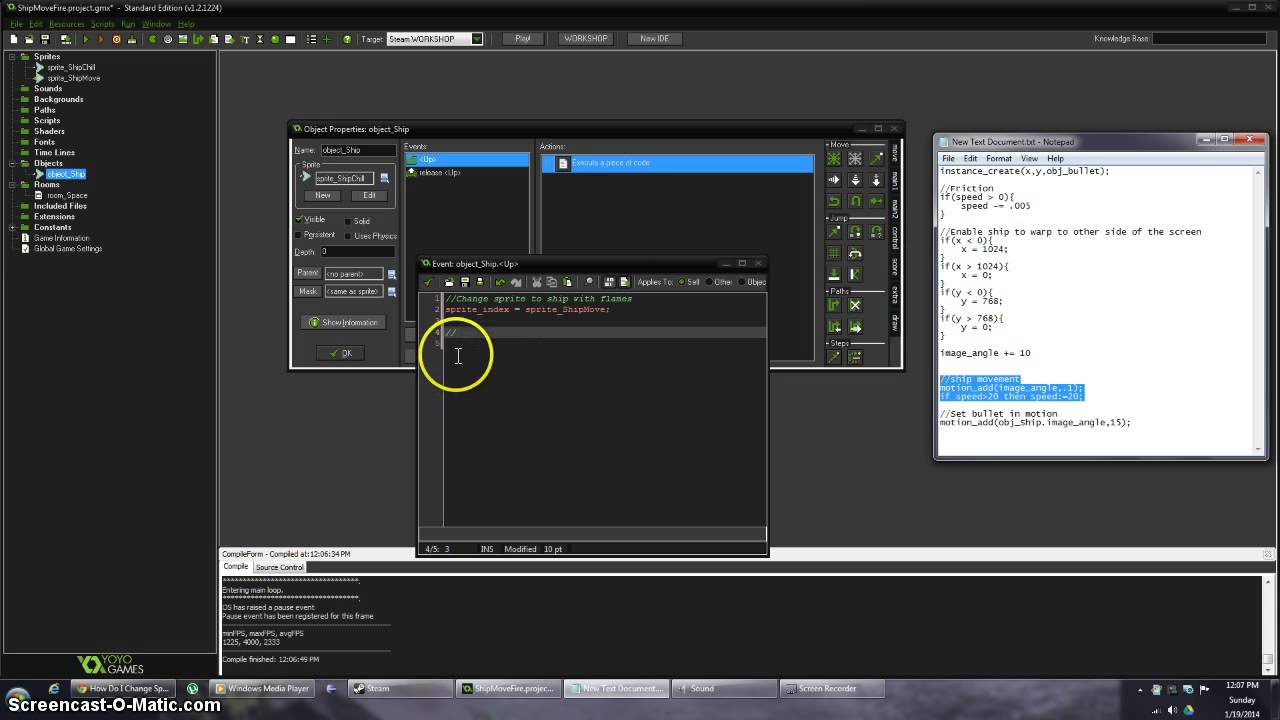Screen dimensions: 1280x720
Task: Enable the Solid checkbox
Action: coord(348,221)
